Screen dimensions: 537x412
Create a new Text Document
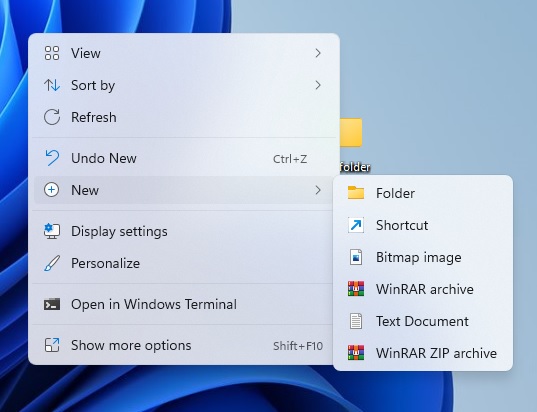[x=423, y=321]
